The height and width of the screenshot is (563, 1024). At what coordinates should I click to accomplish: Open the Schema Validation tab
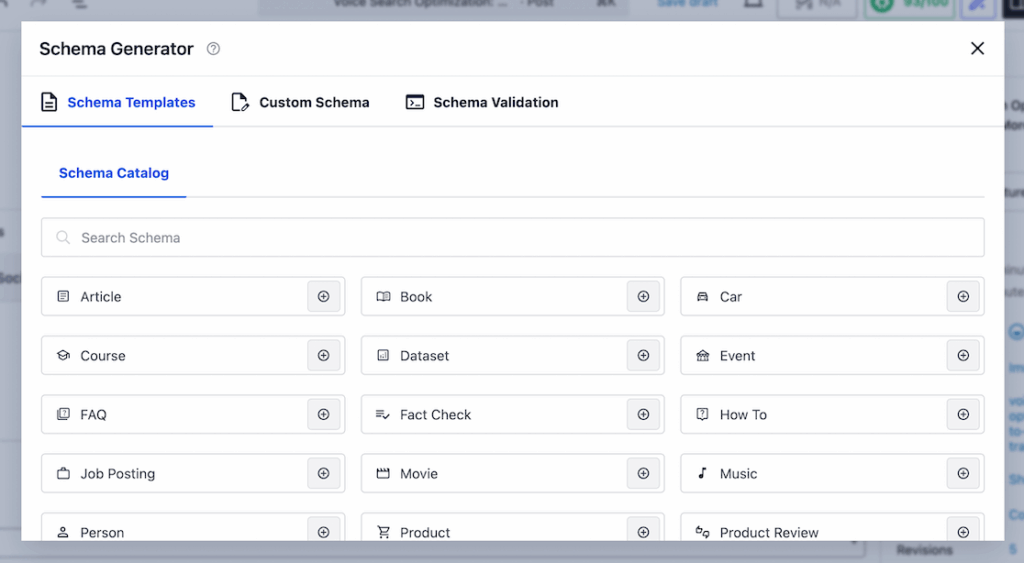pyautogui.click(x=482, y=102)
